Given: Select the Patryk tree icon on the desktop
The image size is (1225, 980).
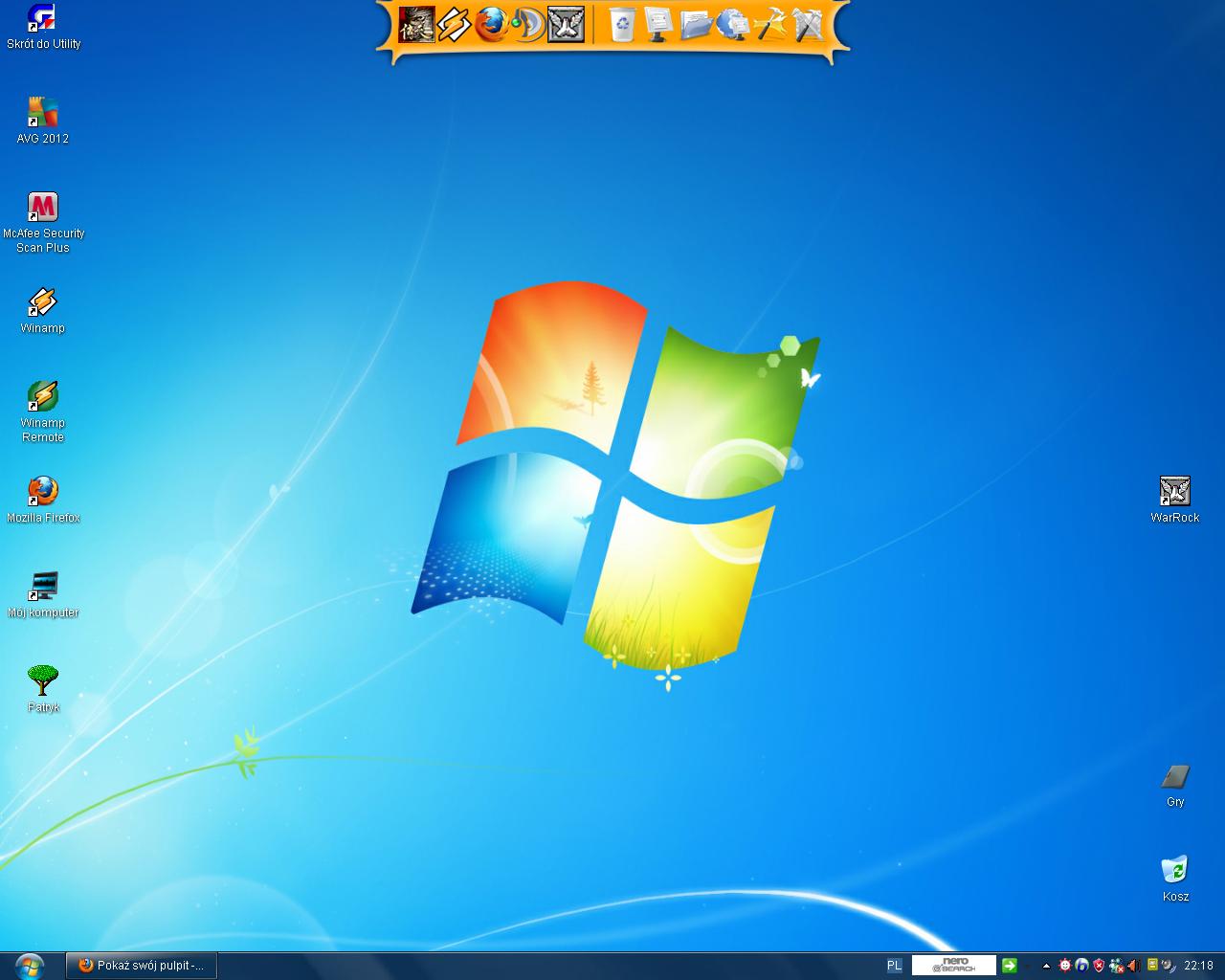Looking at the screenshot, I should coord(43,689).
